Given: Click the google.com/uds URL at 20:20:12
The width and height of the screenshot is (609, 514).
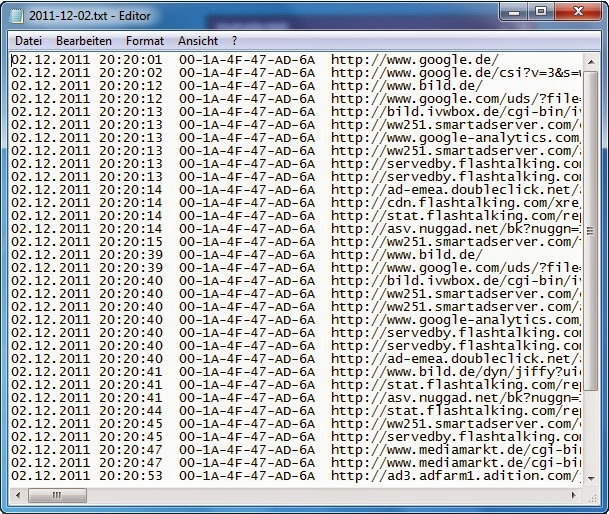Looking at the screenshot, I should pyautogui.click(x=456, y=99).
